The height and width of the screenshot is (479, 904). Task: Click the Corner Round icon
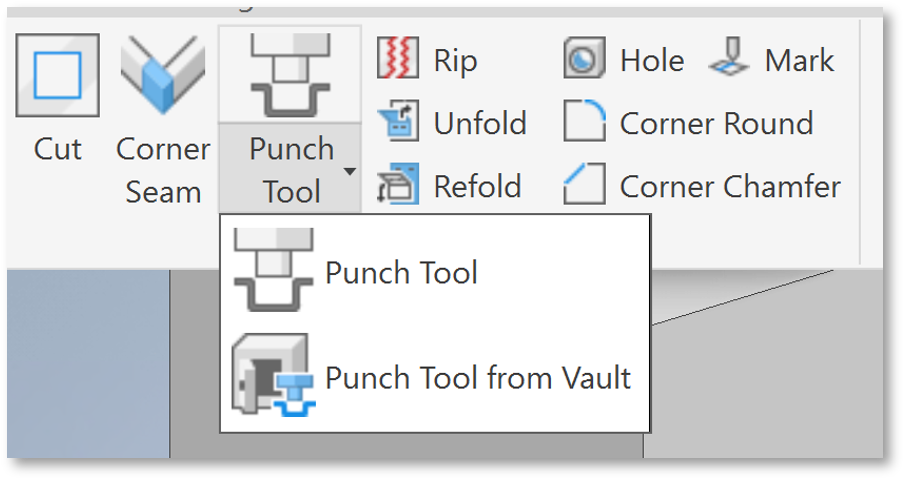click(584, 120)
